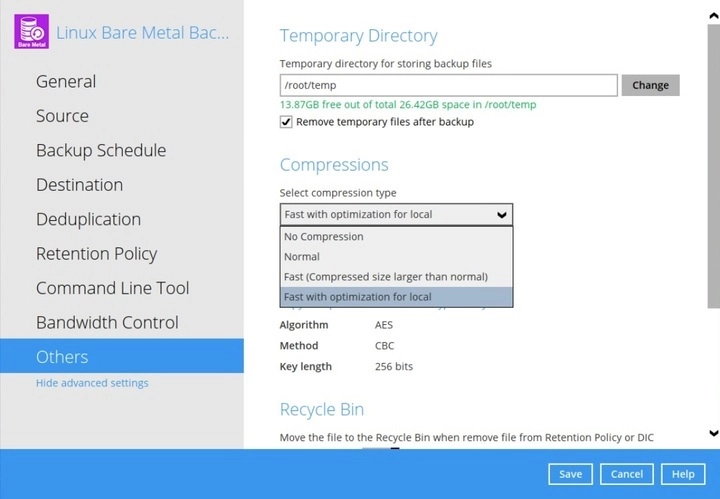Click inside the temporary directory path field
Screen dimensions: 720x499
point(447,85)
